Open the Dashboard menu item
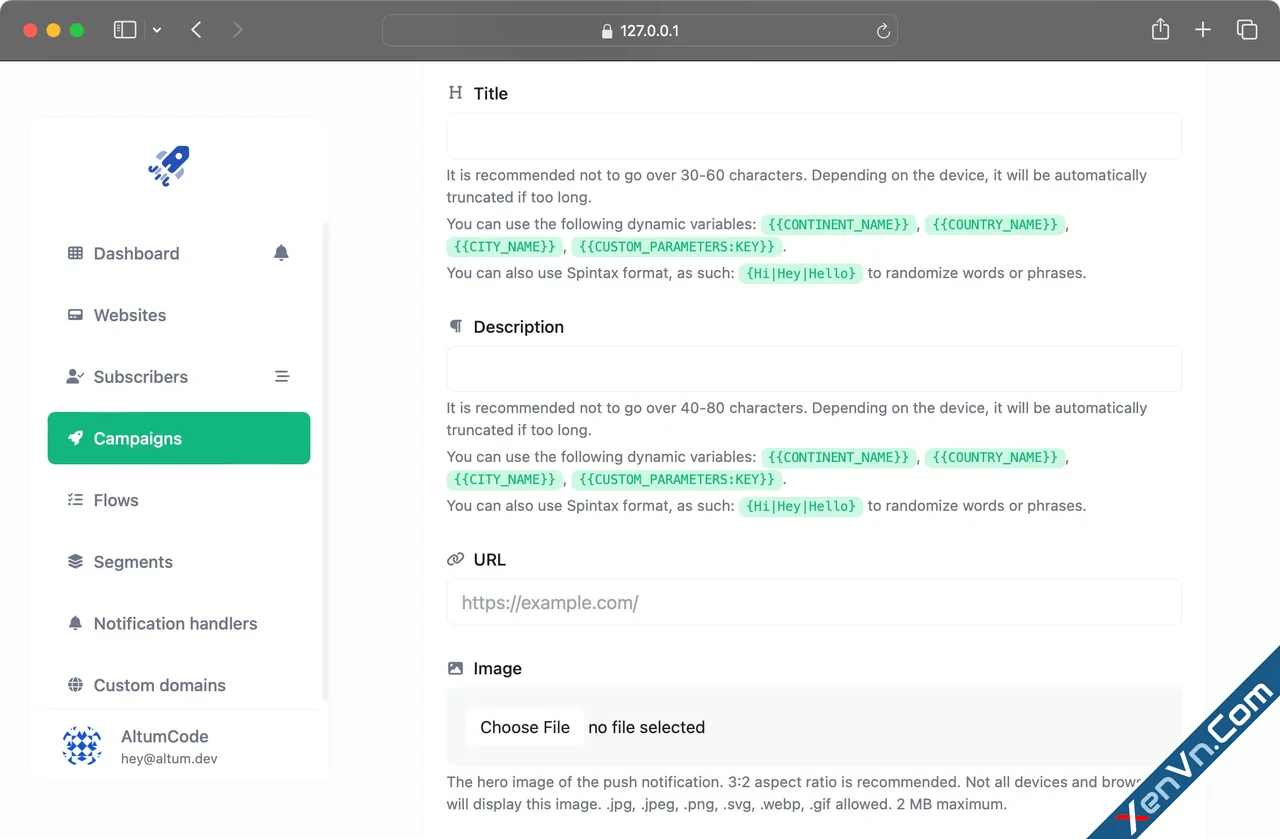The image size is (1280, 839). (136, 254)
